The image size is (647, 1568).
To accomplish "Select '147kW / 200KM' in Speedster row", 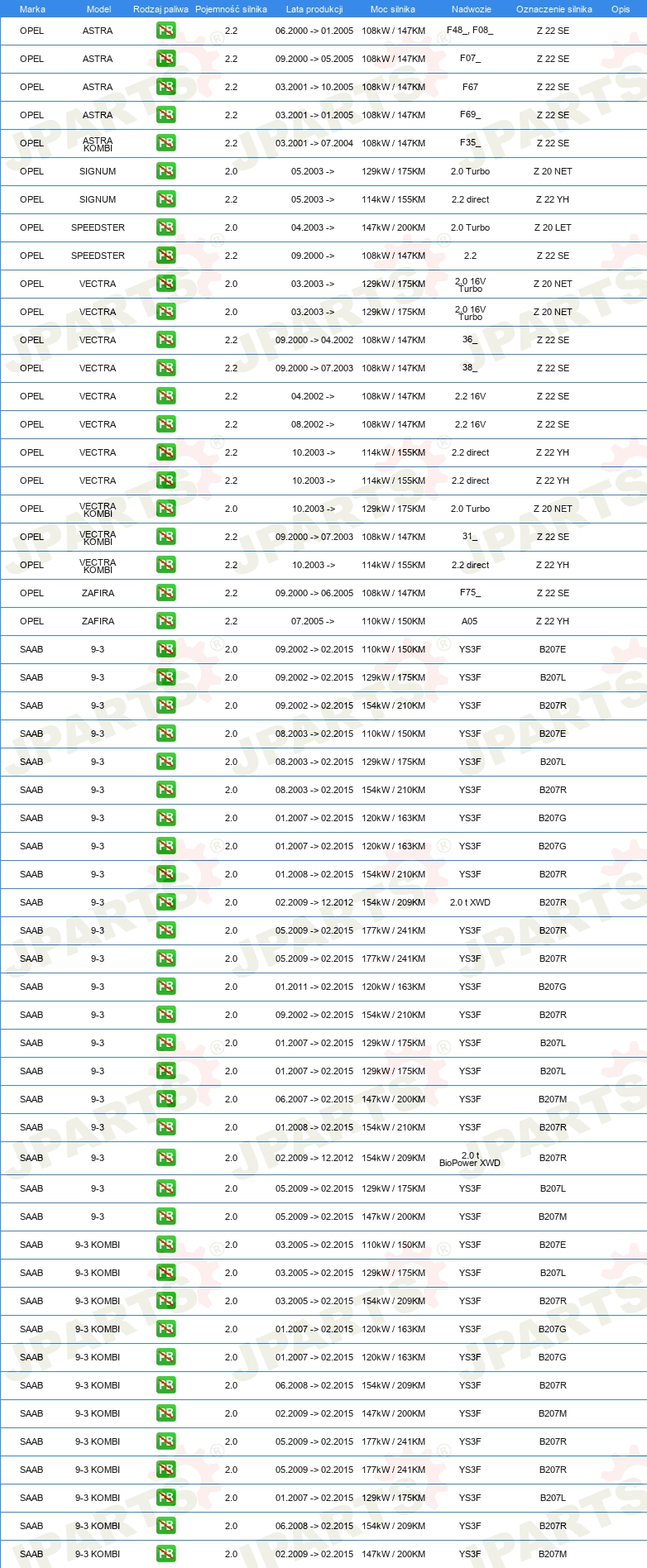I will 393,227.
